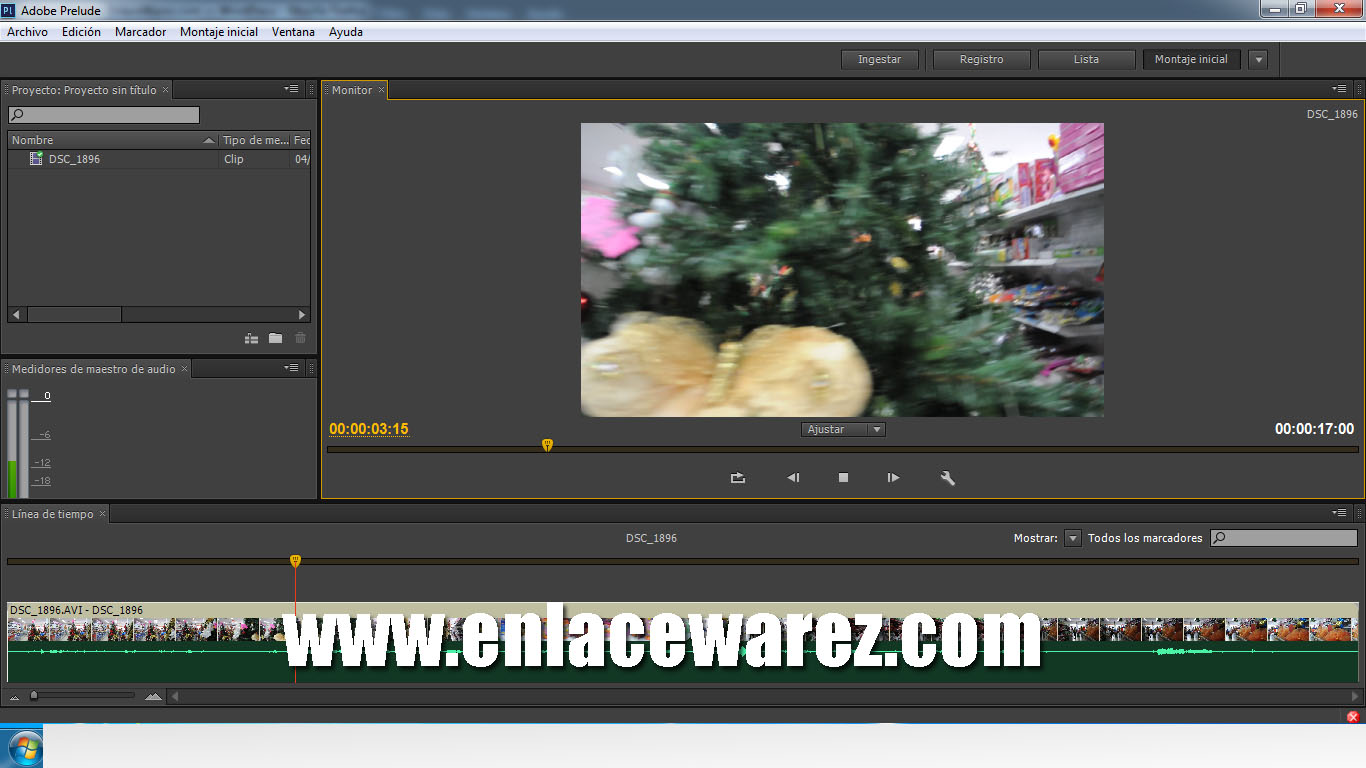Click the magnifier icon in timeline marker search
The width and height of the screenshot is (1366, 768).
1219,538
